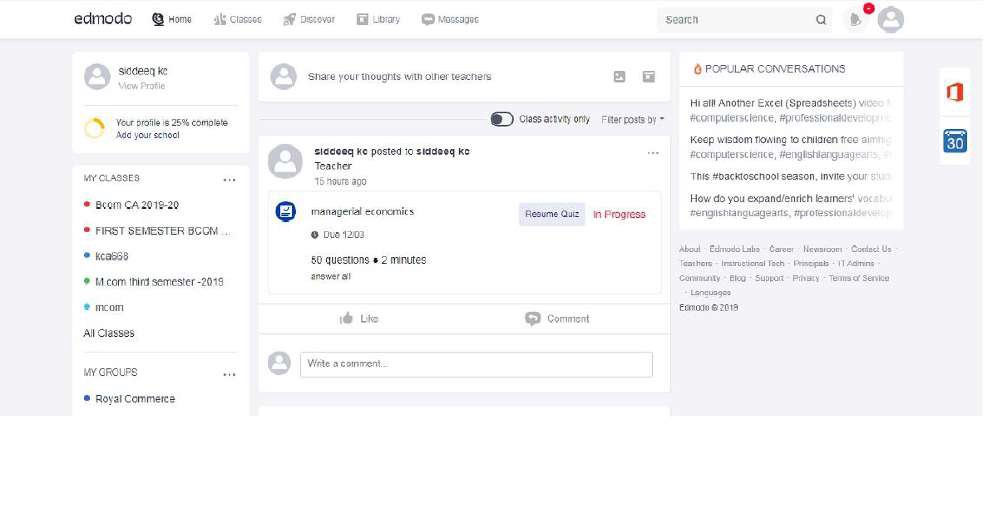Image resolution: width=989 pixels, height=525 pixels.
Task: Open M.com third semester -2019 class
Action: point(160,282)
